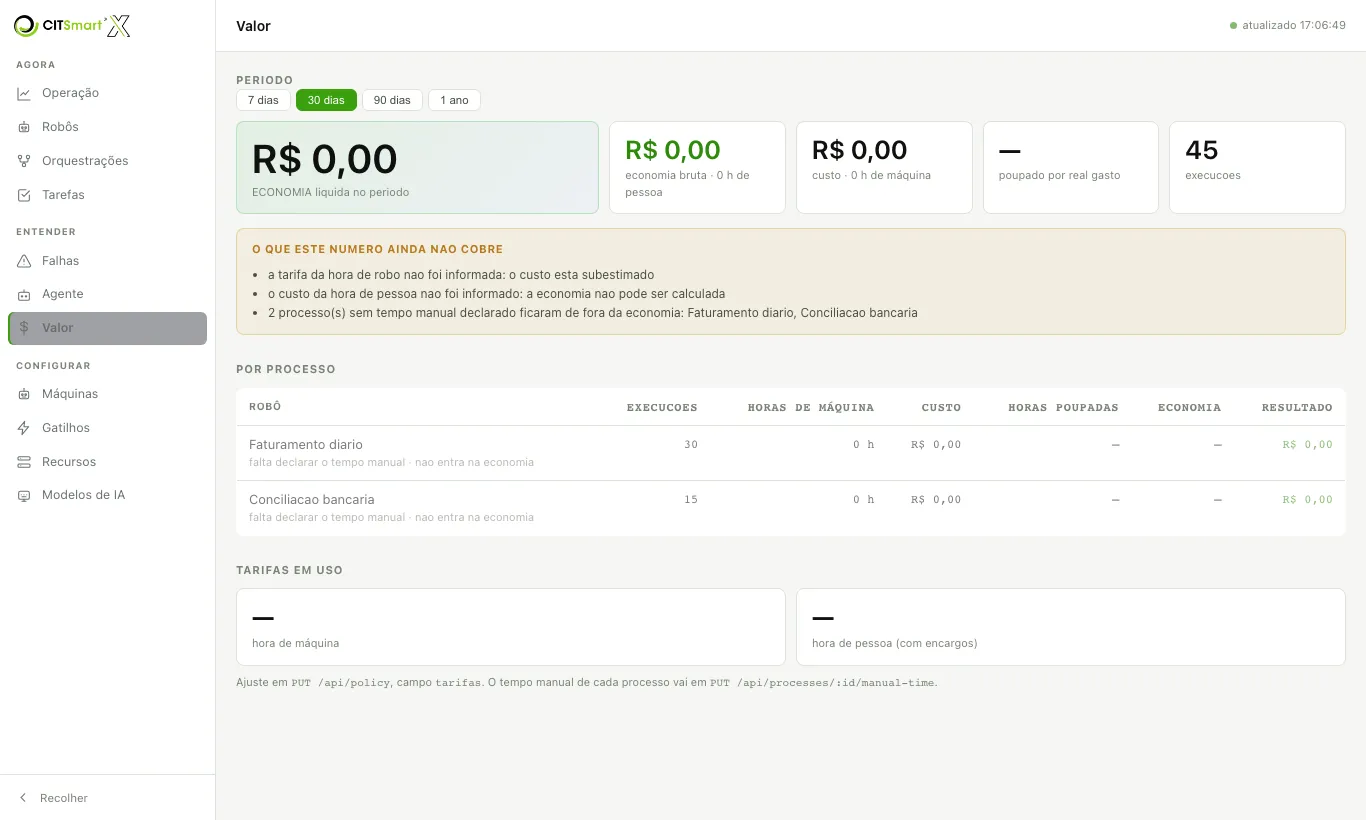Open the Gatilhos page label
The width and height of the screenshot is (1366, 820).
coord(66,428)
